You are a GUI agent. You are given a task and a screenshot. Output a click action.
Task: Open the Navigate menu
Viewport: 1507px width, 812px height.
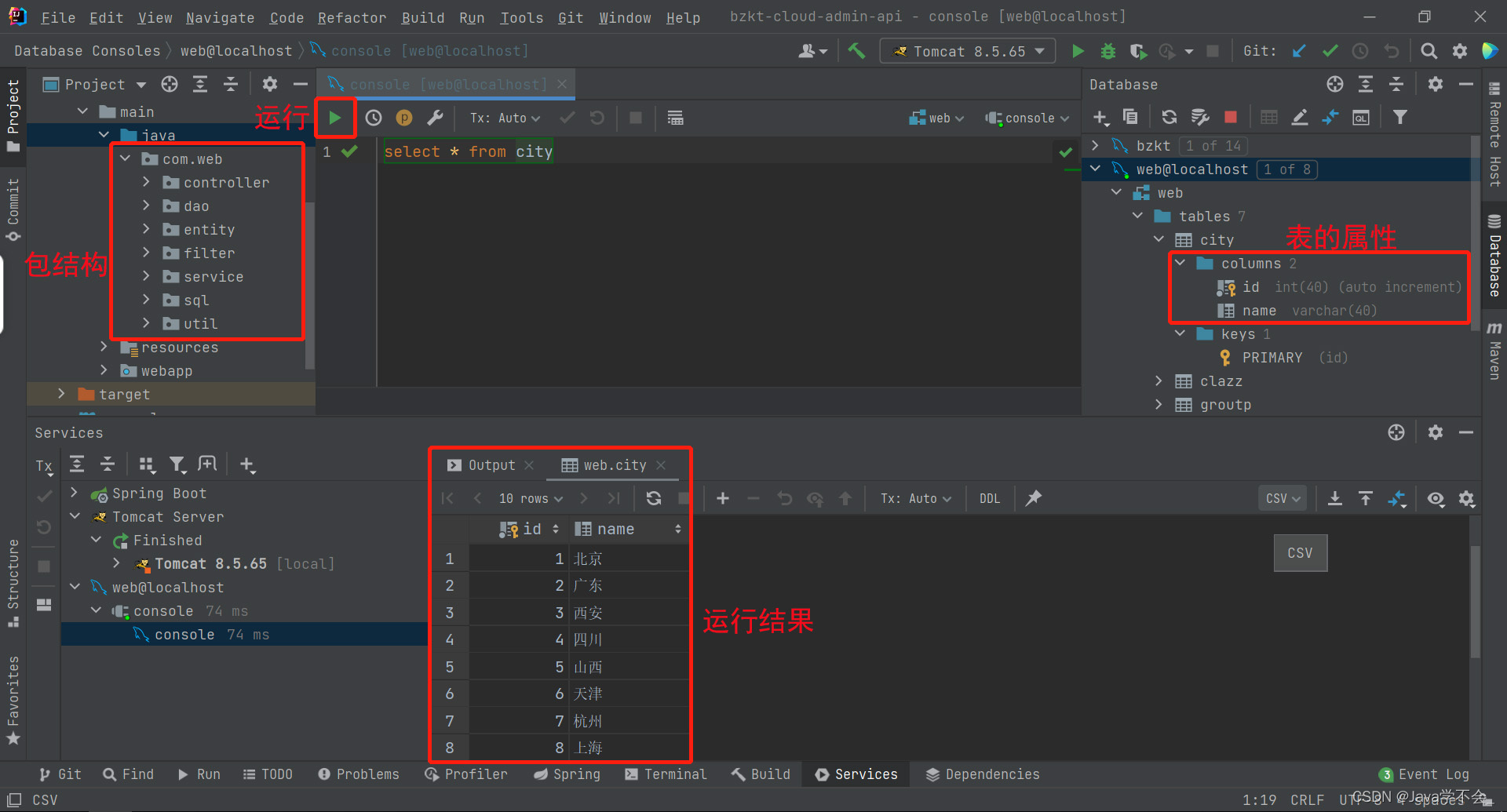pos(220,17)
